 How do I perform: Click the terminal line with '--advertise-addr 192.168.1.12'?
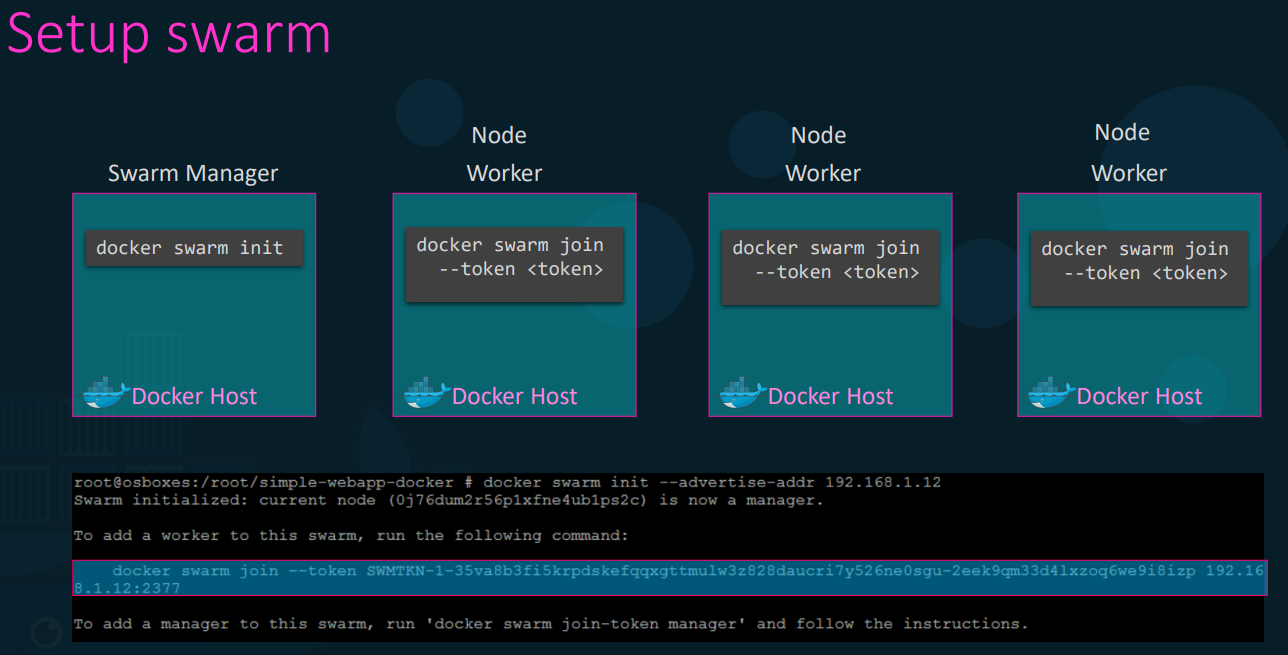click(507, 482)
